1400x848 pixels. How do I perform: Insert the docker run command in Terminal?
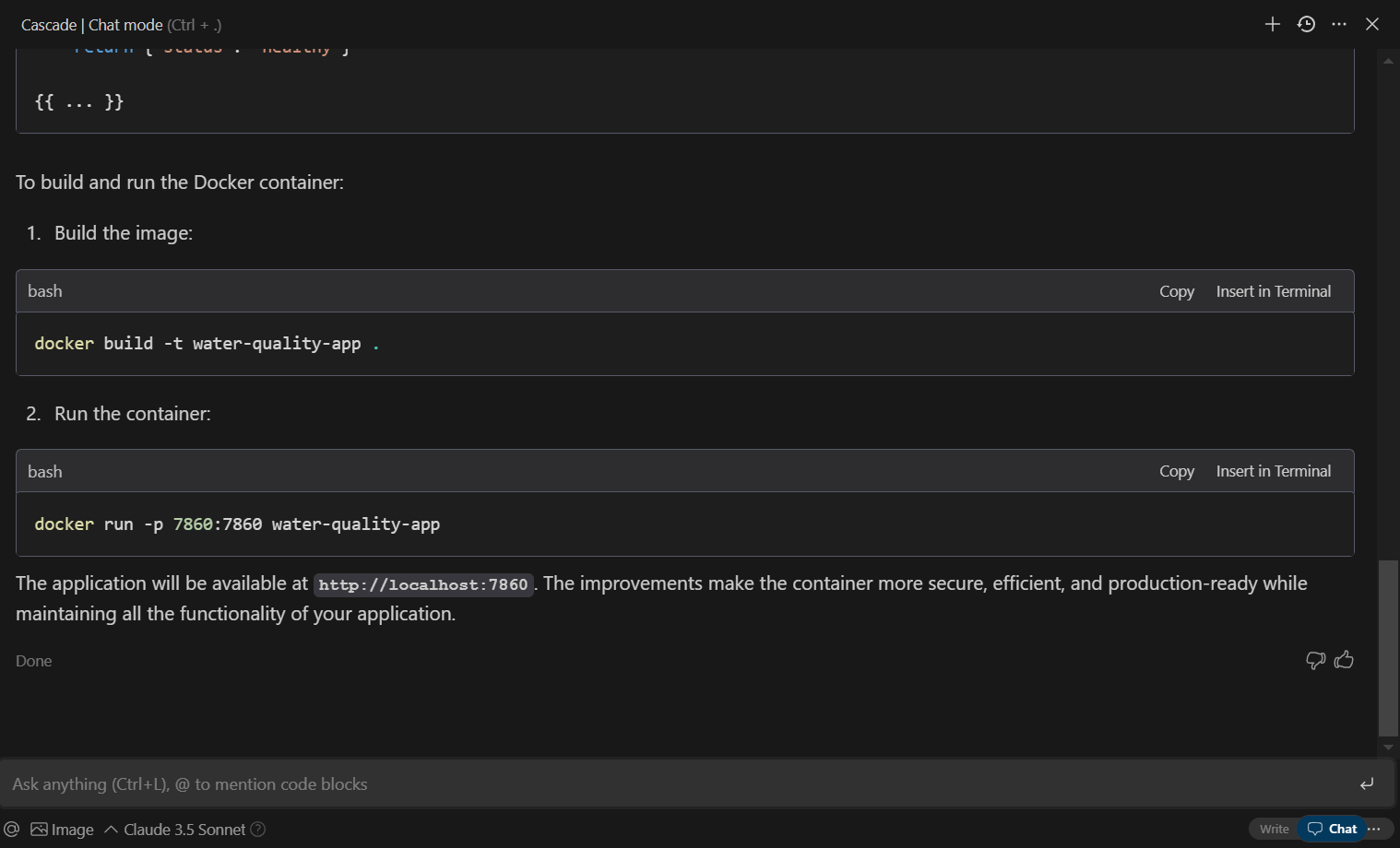coord(1274,470)
